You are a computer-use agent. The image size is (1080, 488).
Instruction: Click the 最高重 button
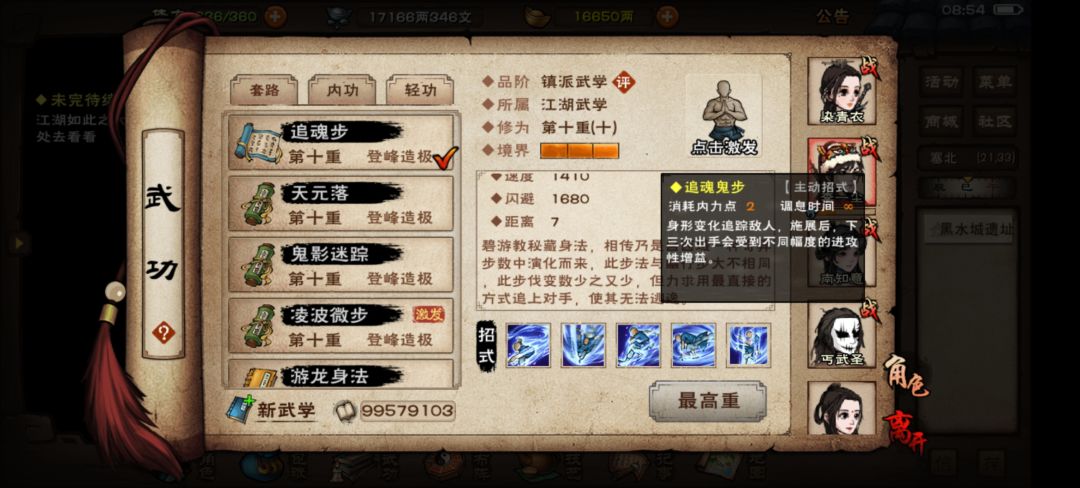tap(708, 401)
